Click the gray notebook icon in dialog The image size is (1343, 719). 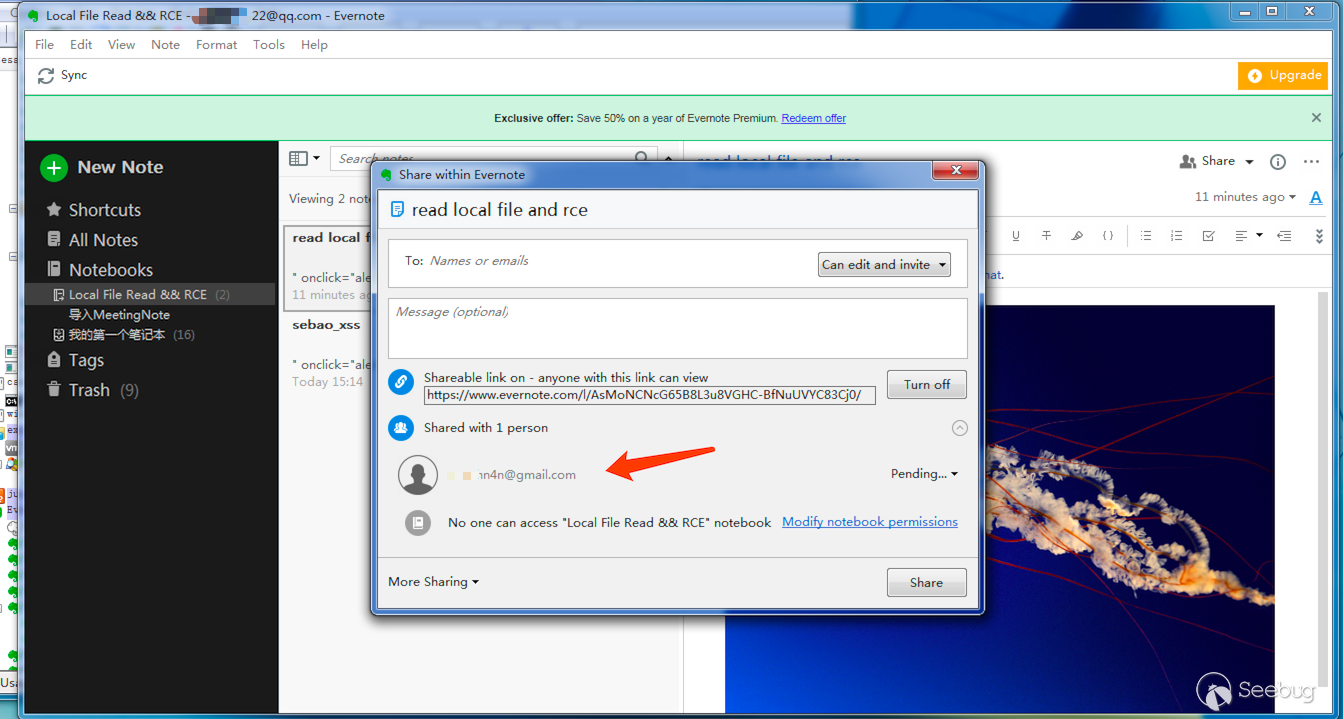click(x=418, y=523)
